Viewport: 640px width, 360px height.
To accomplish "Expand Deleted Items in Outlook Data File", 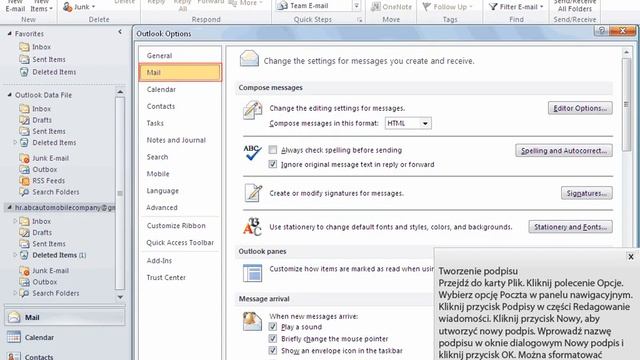I will click(x=15, y=142).
